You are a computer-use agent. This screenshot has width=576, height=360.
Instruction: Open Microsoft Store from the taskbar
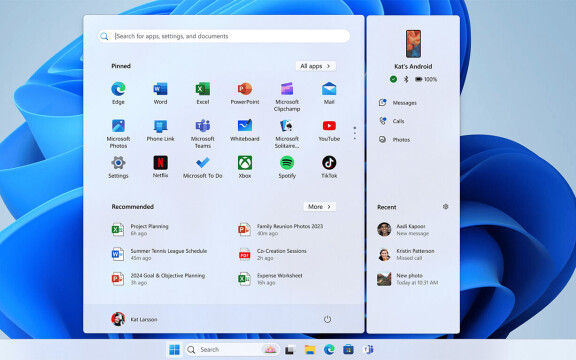pyautogui.click(x=348, y=349)
